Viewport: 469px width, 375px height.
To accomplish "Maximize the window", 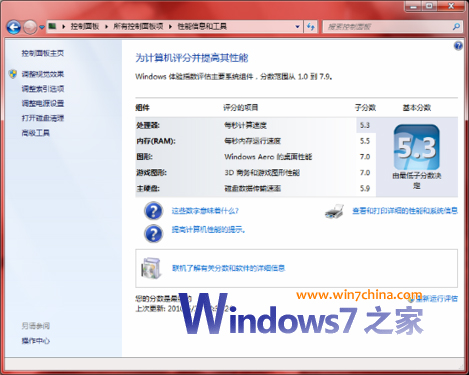I will click(430, 6).
